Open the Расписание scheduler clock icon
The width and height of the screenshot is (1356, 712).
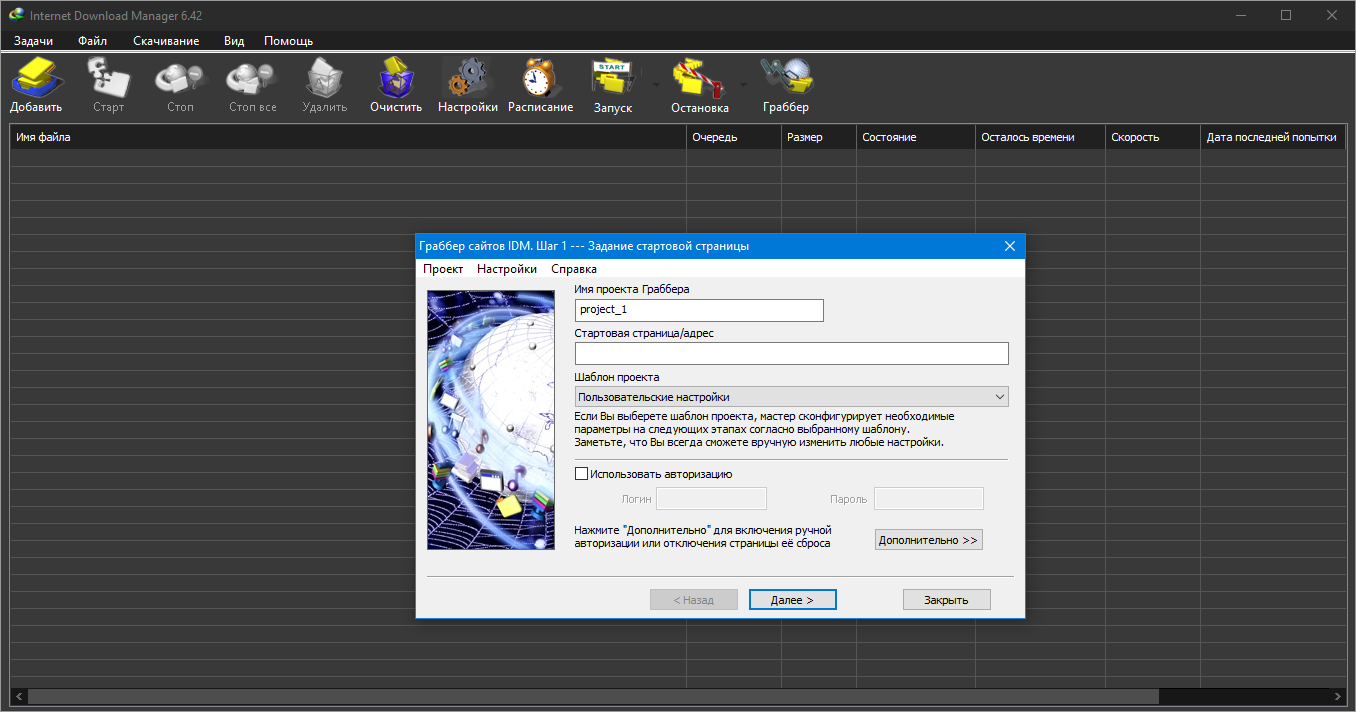(x=540, y=85)
